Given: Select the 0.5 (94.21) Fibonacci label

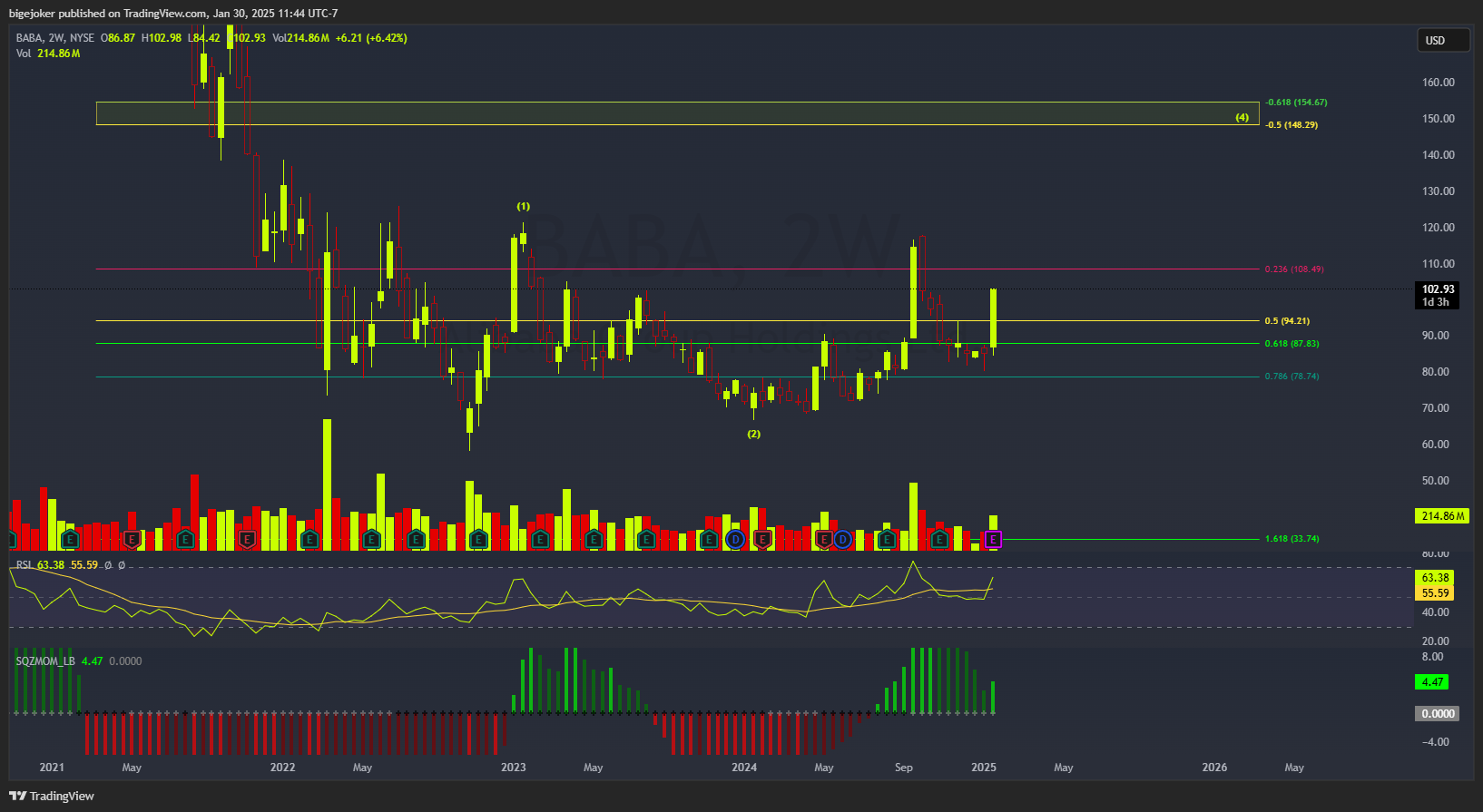Looking at the screenshot, I should [x=1287, y=321].
